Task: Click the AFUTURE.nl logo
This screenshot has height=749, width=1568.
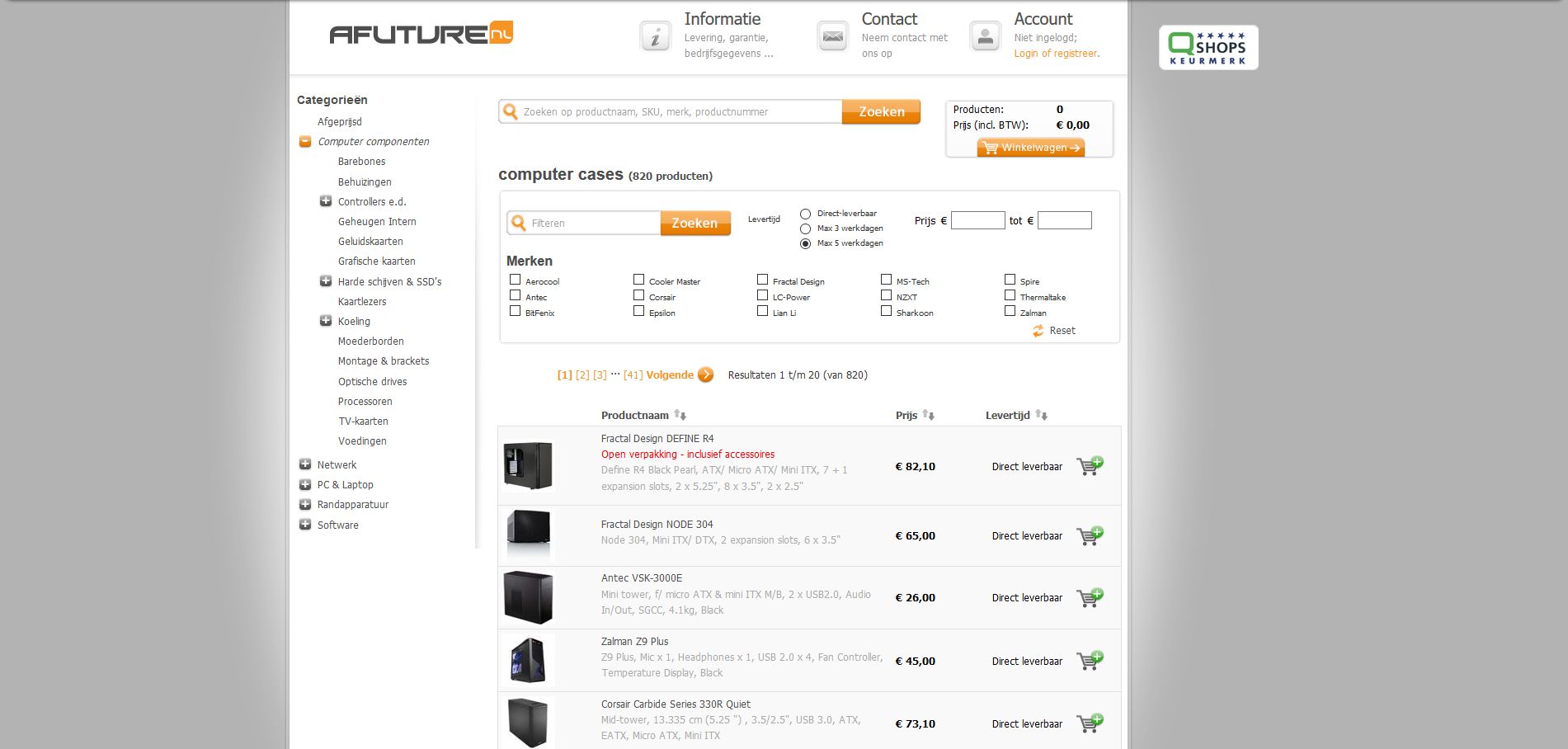Action: click(421, 33)
